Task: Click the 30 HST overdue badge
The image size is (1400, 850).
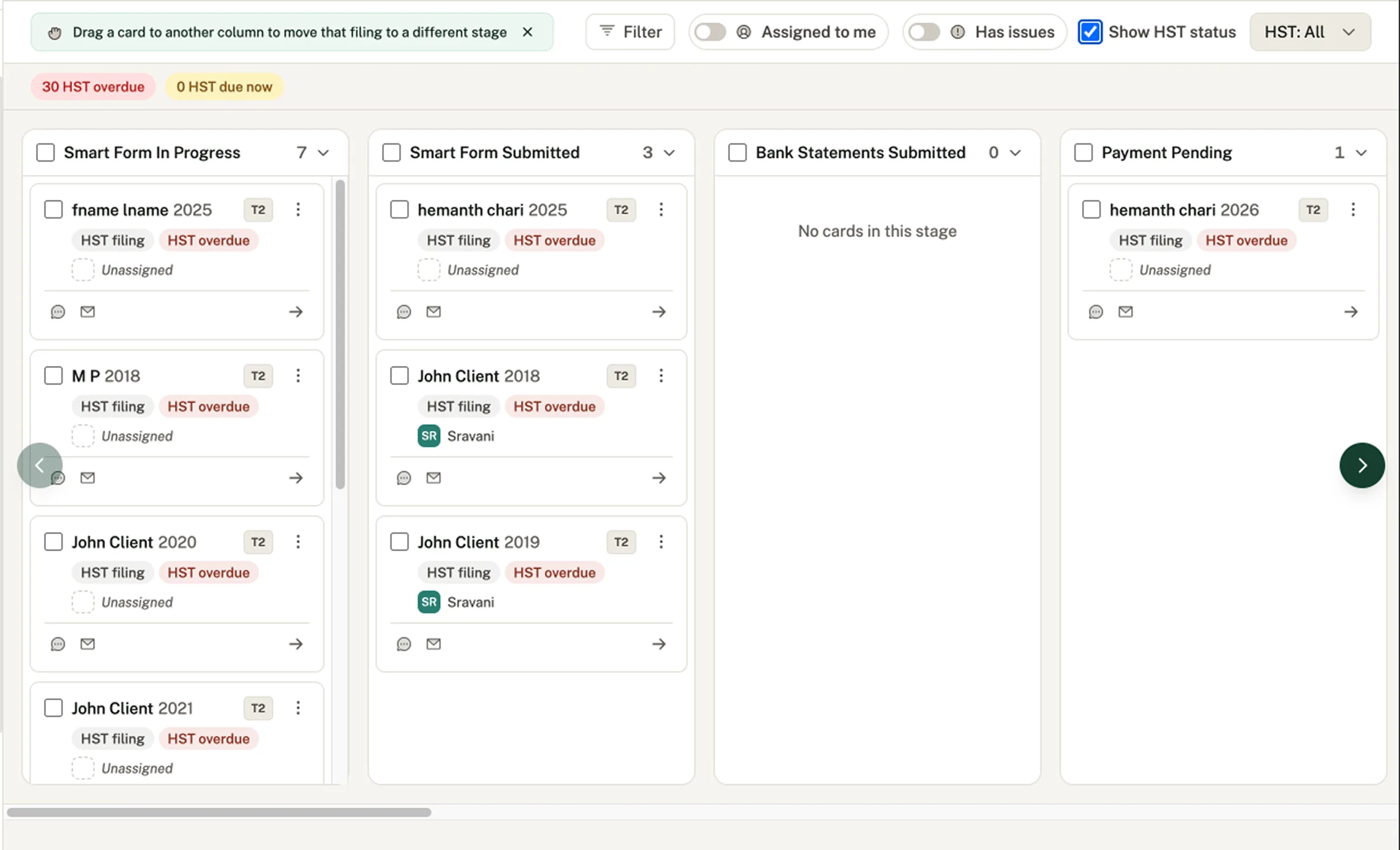Action: click(x=93, y=86)
